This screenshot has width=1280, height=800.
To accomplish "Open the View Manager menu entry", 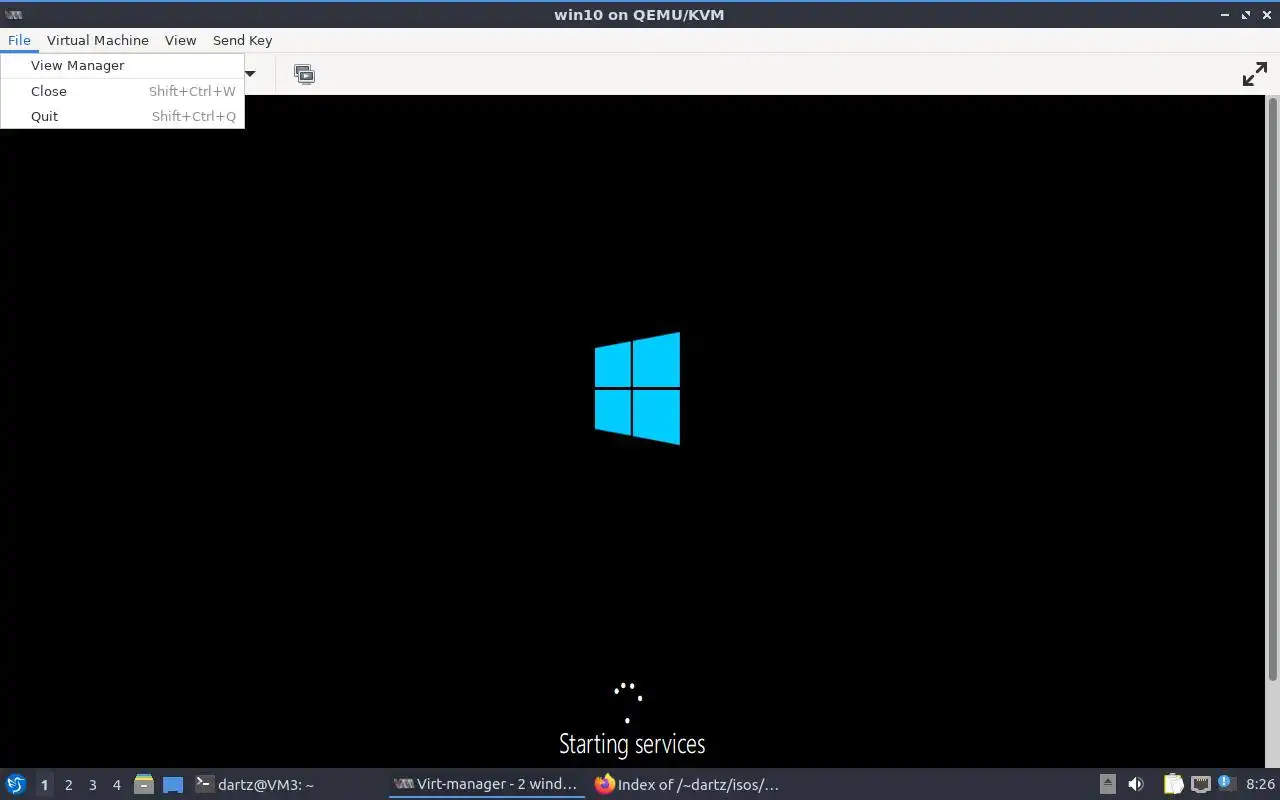I will (x=122, y=65).
